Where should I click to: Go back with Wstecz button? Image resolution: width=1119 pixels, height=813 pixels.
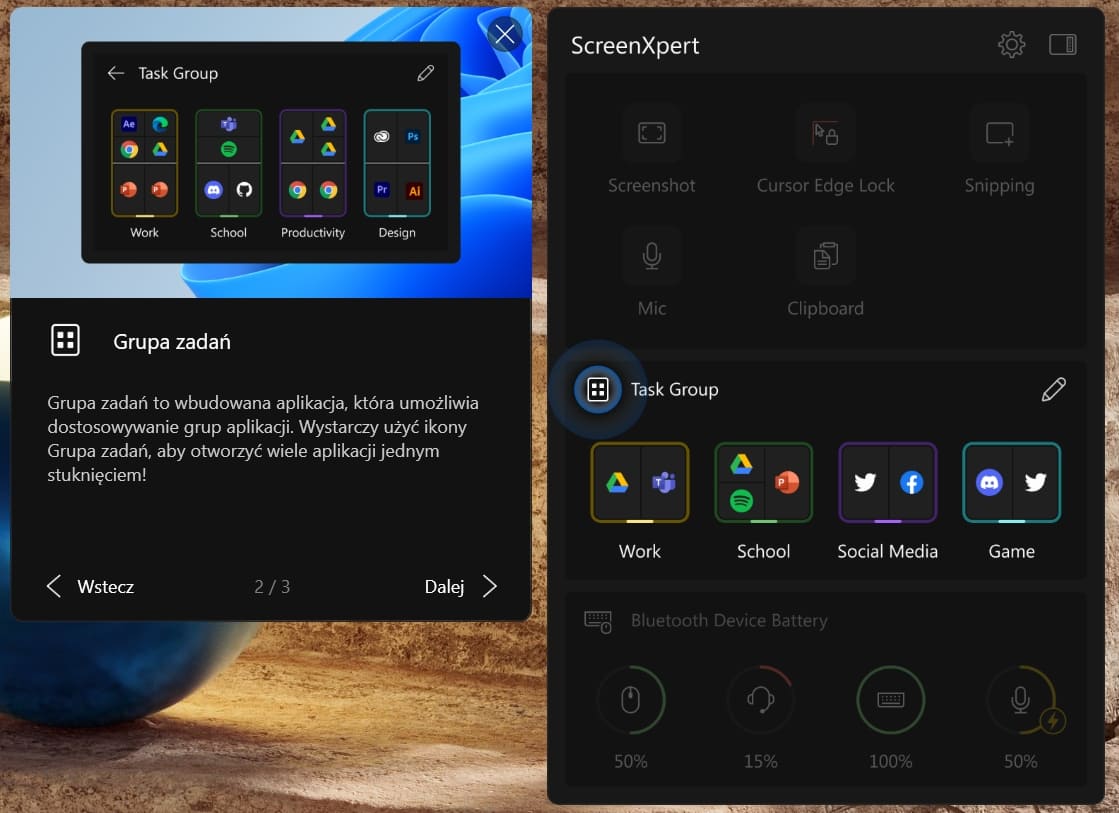coord(91,587)
